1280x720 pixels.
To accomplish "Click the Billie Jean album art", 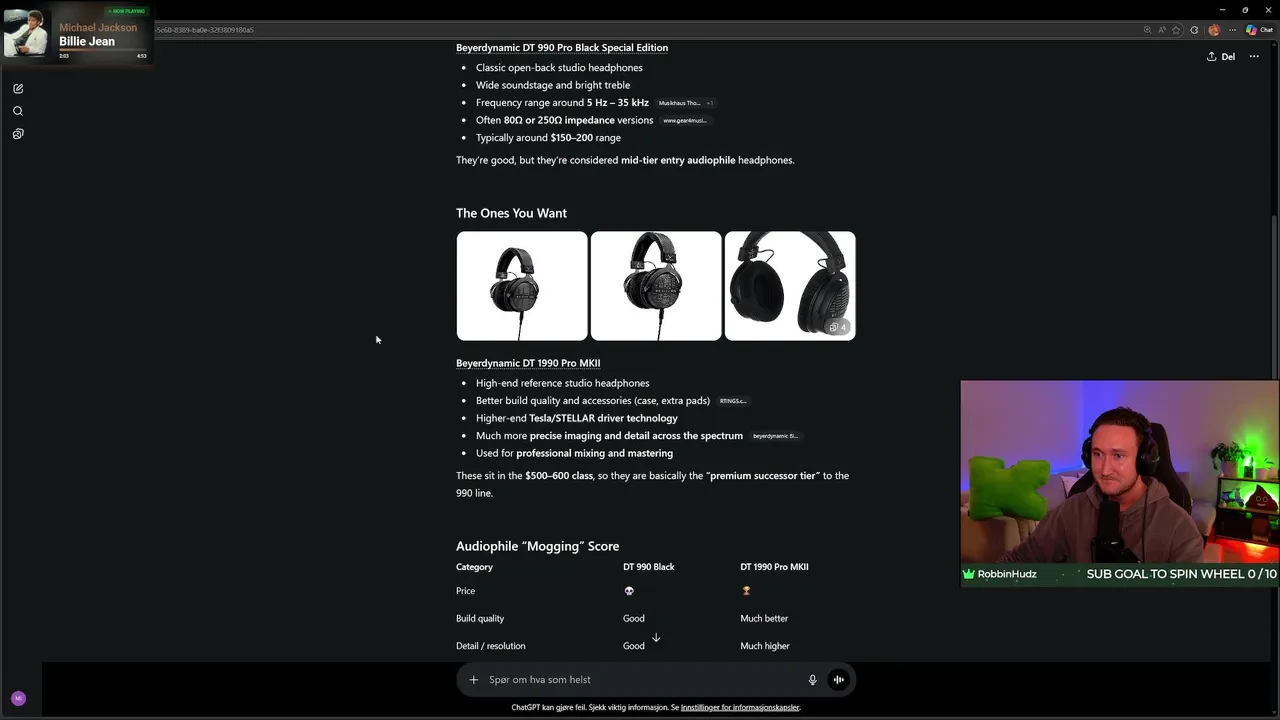I will pyautogui.click(x=27, y=33).
